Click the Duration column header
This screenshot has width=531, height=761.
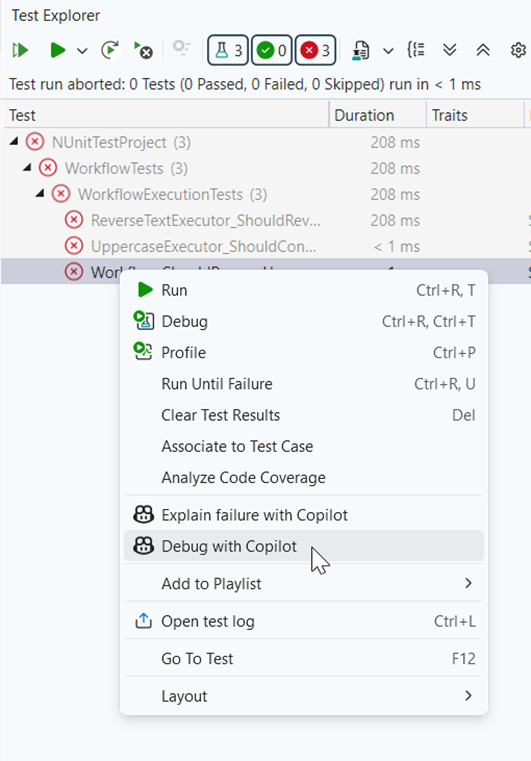[x=378, y=115]
